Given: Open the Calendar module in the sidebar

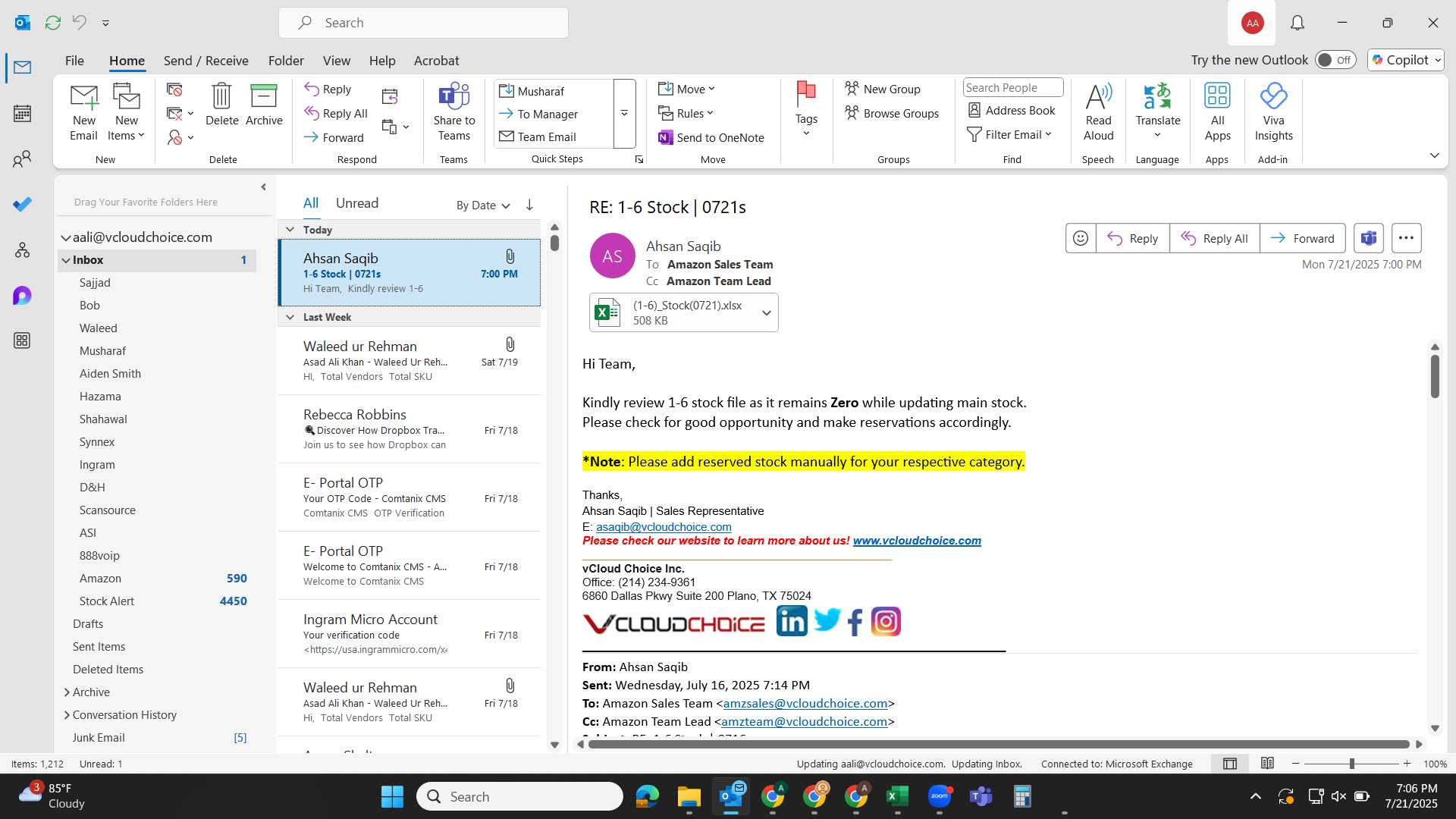Looking at the screenshot, I should point(22,114).
